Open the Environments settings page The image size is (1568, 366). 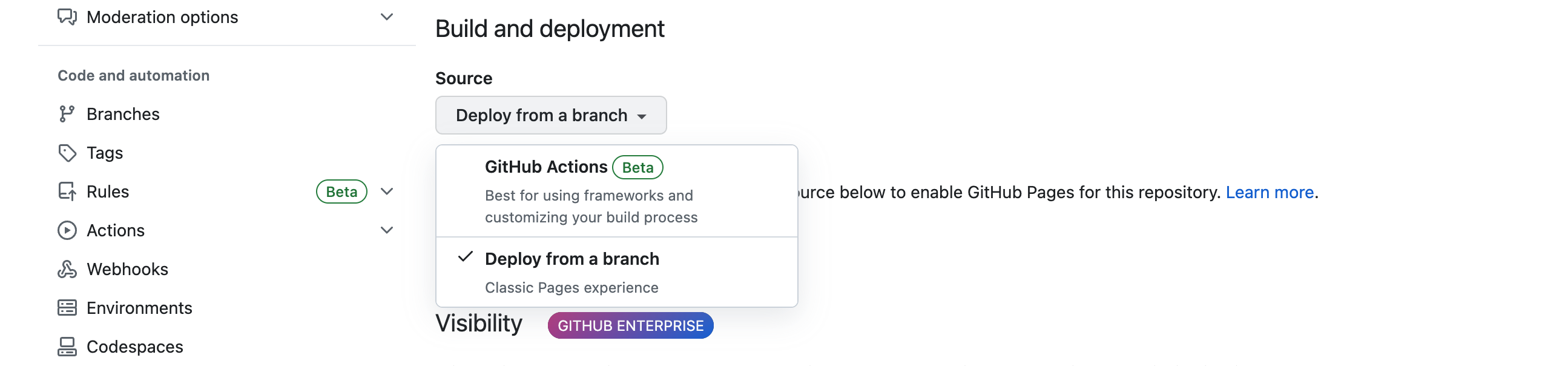[x=139, y=308]
